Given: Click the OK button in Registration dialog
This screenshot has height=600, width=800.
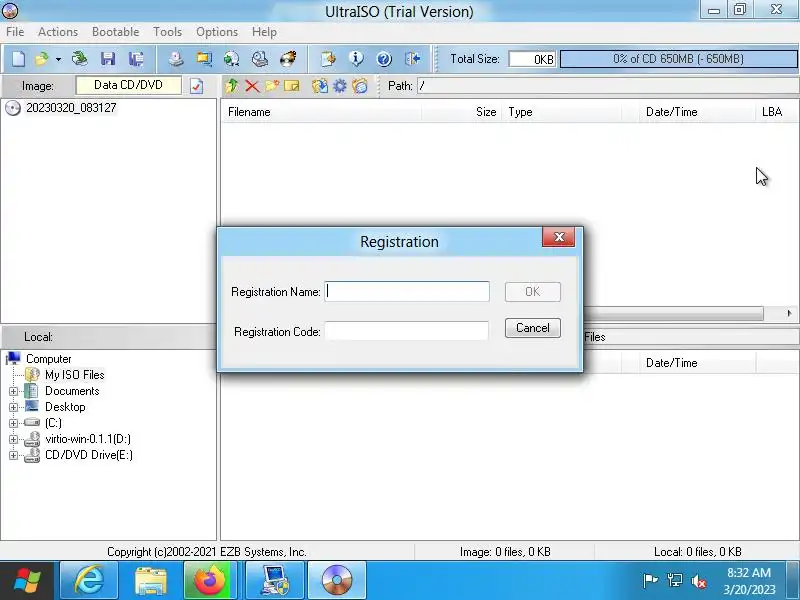Looking at the screenshot, I should click(x=533, y=291).
